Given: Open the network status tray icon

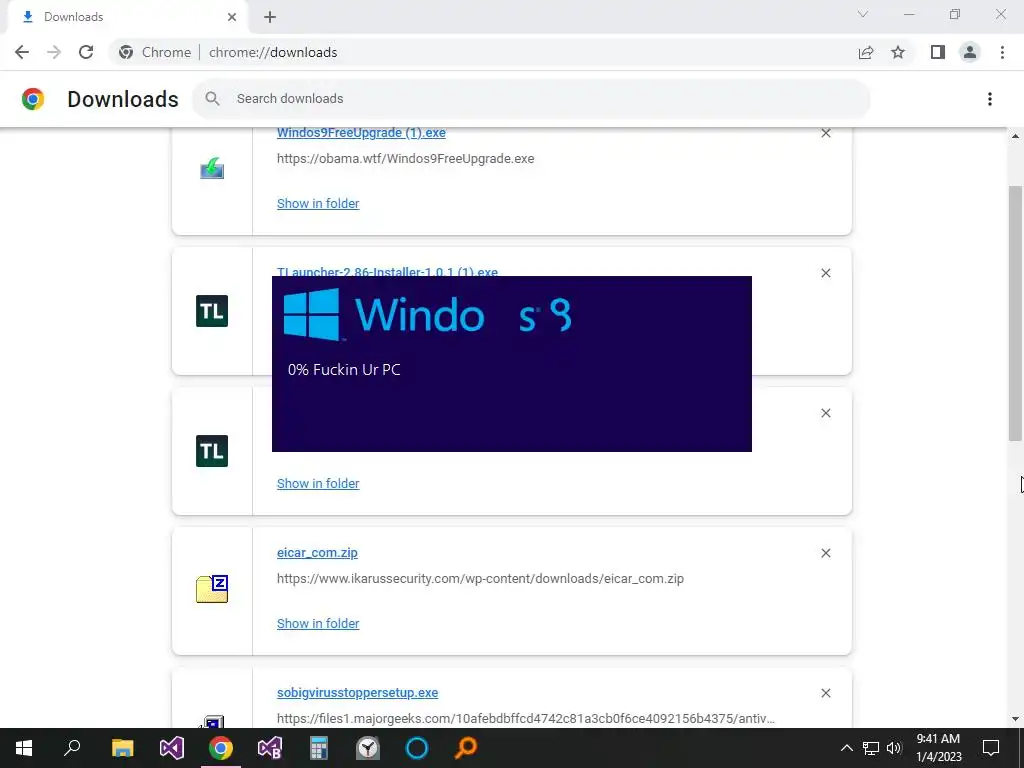Looking at the screenshot, I should (871, 748).
